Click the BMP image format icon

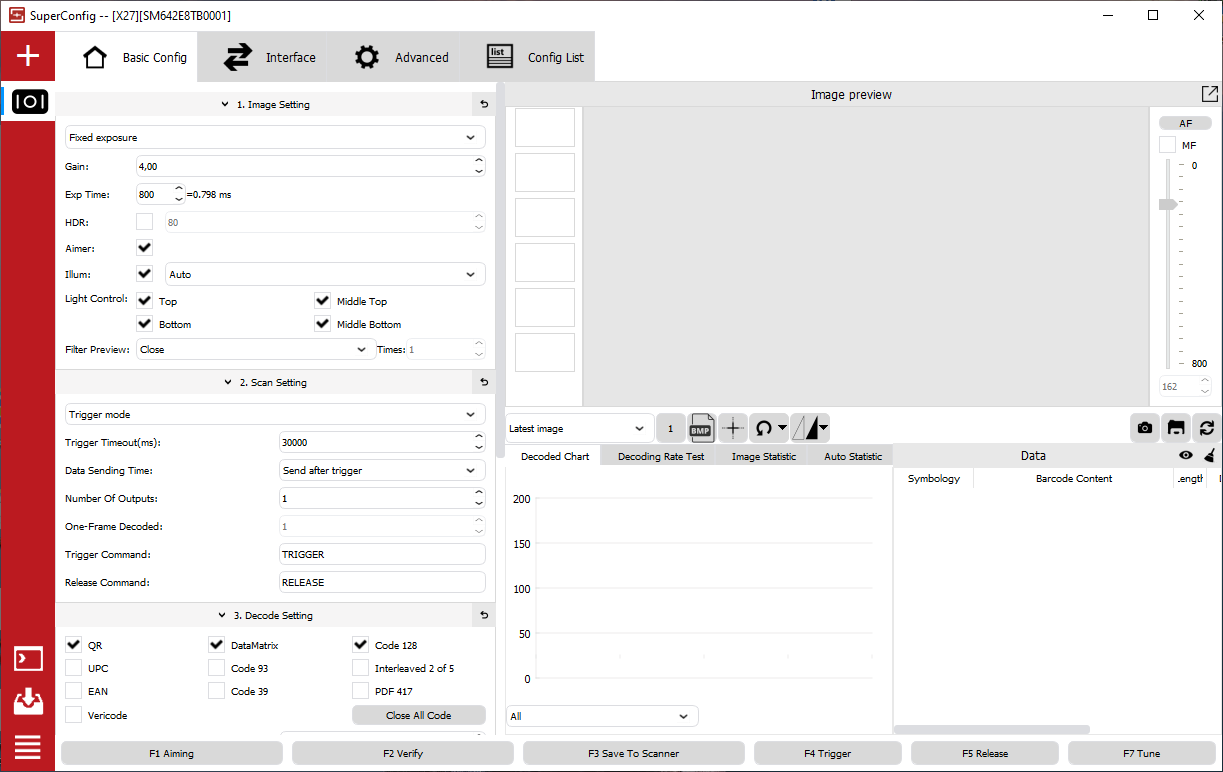click(x=702, y=428)
